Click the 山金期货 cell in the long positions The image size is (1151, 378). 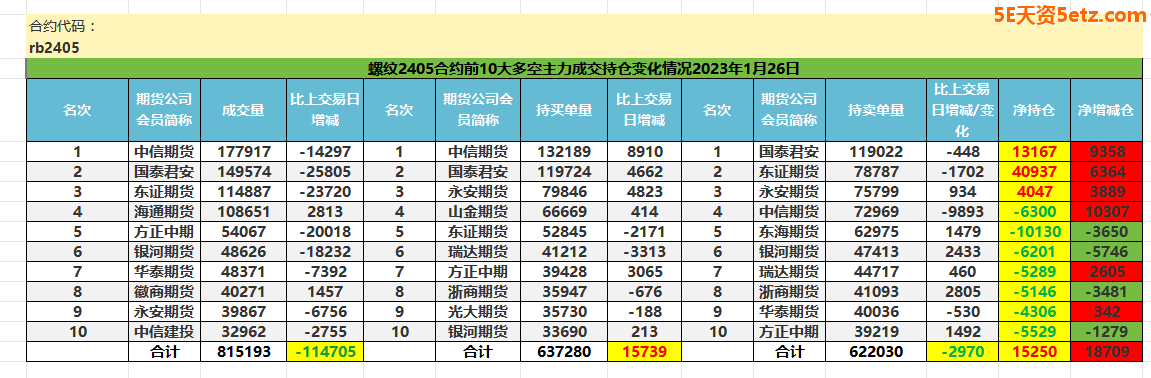479,211
